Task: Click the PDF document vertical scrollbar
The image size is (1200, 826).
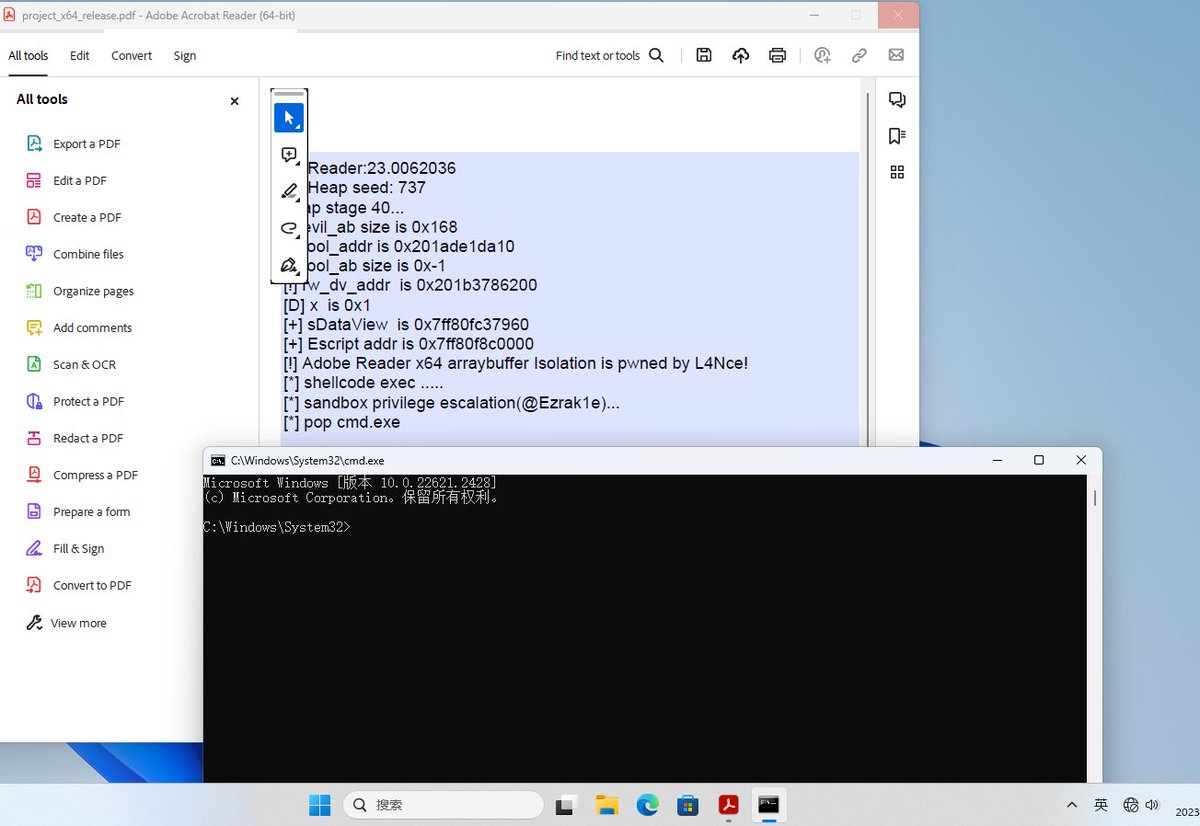Action: tap(866, 269)
